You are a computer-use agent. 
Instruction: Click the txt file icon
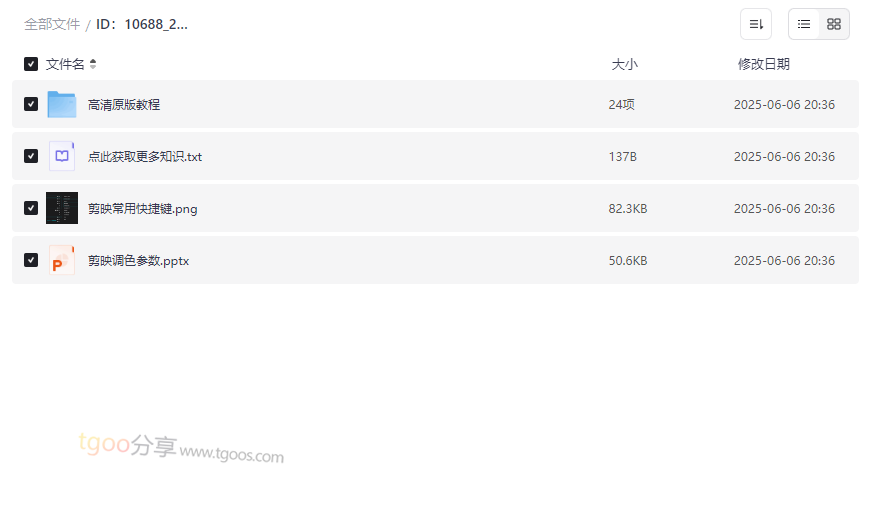(x=62, y=156)
